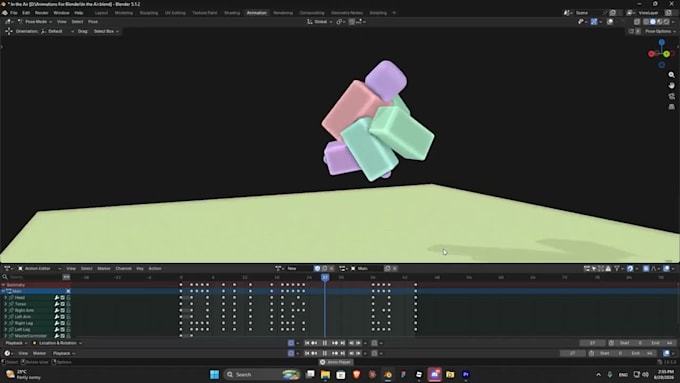Switch to Shading workspace tab

232,13
